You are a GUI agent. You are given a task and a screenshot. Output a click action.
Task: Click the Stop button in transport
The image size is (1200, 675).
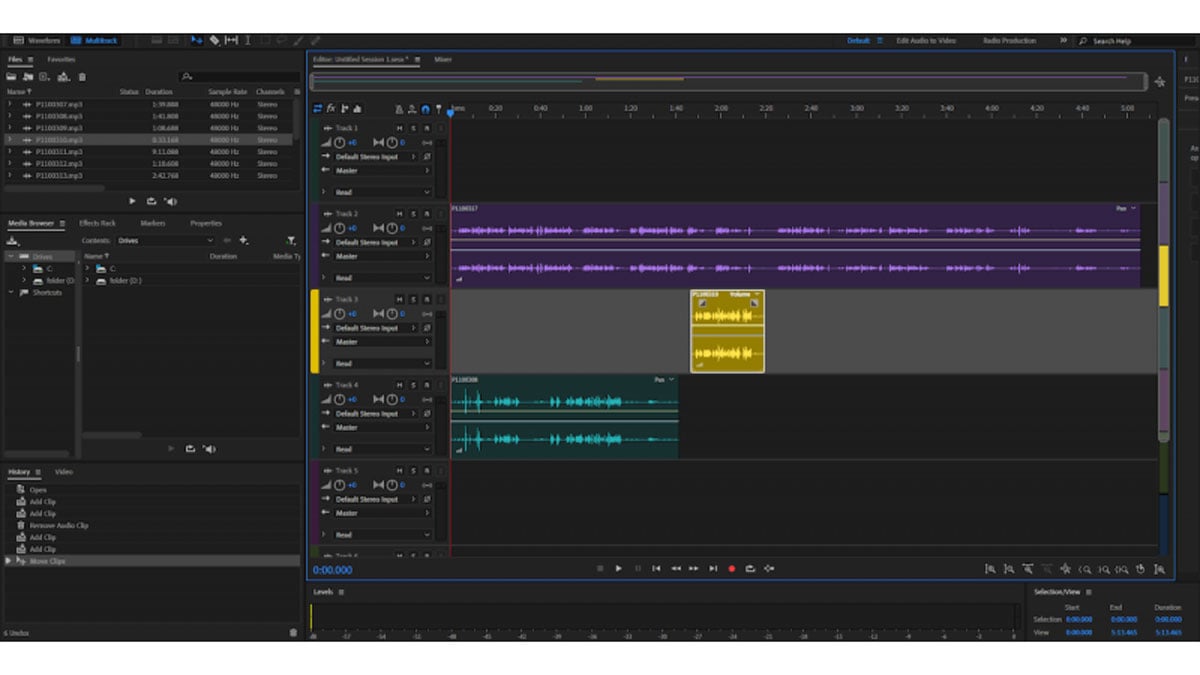coord(600,568)
